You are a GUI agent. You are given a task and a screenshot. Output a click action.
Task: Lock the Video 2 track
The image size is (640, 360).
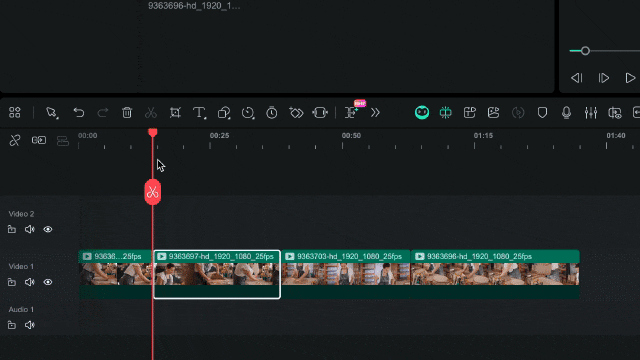(12, 229)
